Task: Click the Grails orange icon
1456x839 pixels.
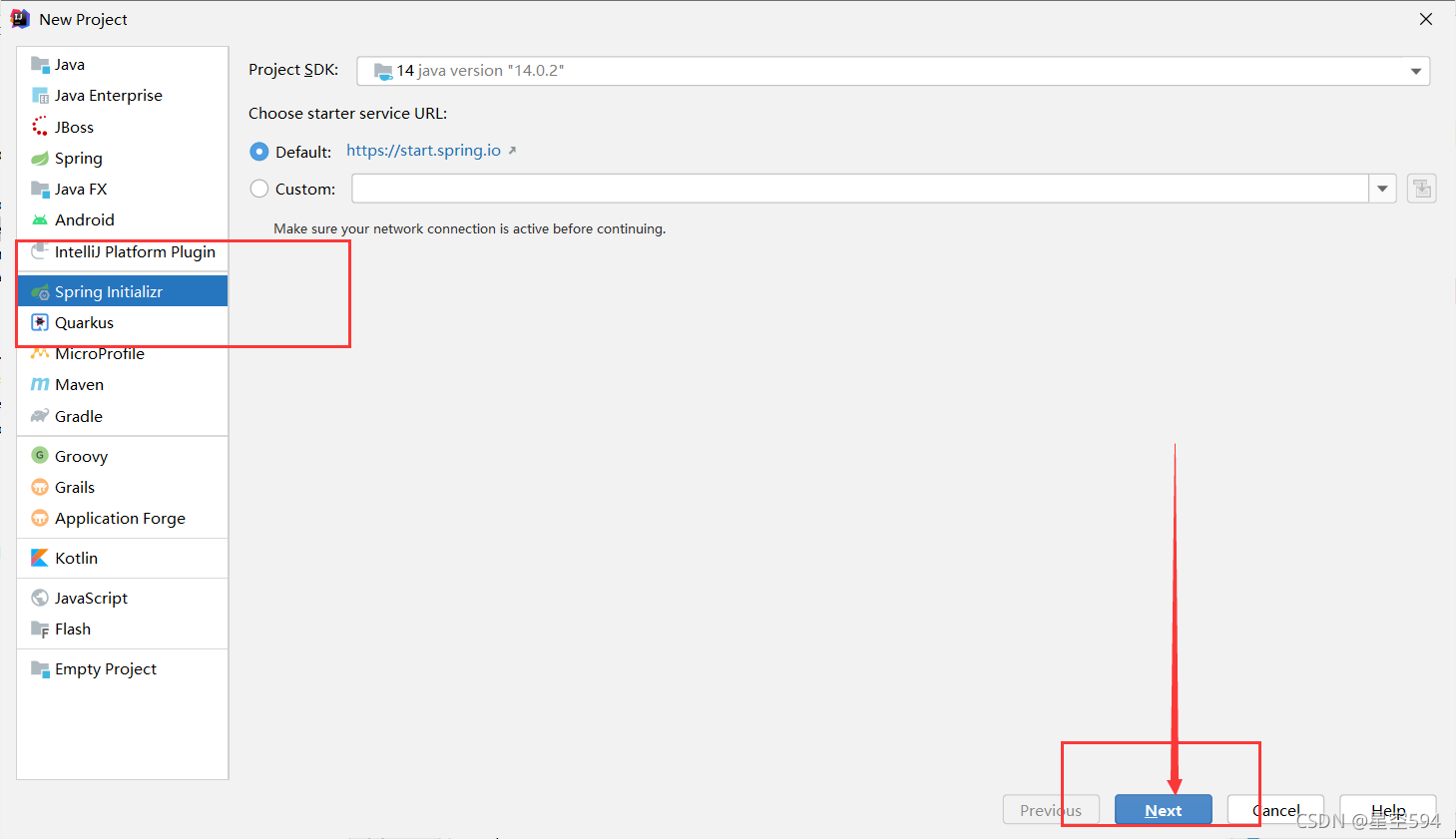Action: click(40, 488)
